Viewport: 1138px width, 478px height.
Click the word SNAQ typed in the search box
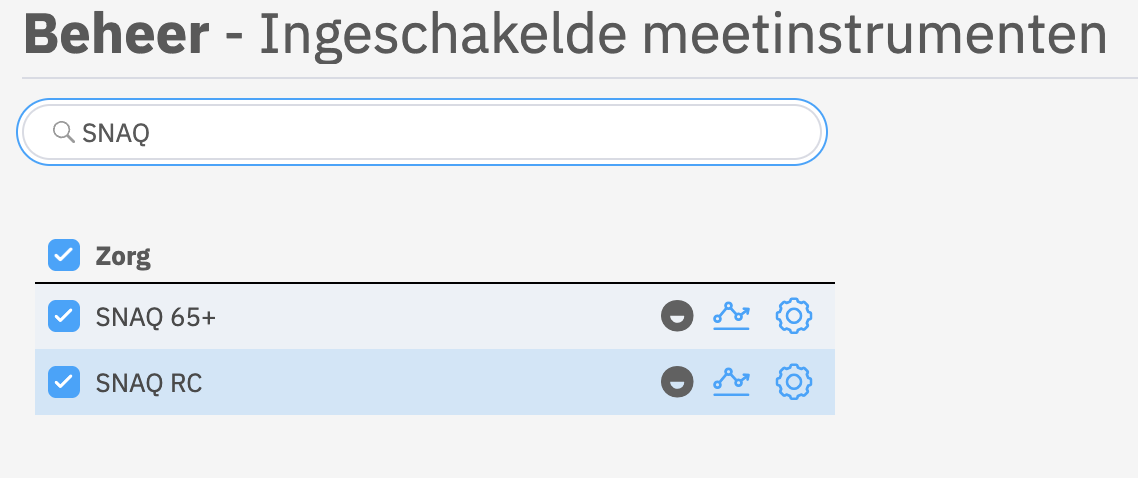click(x=115, y=133)
